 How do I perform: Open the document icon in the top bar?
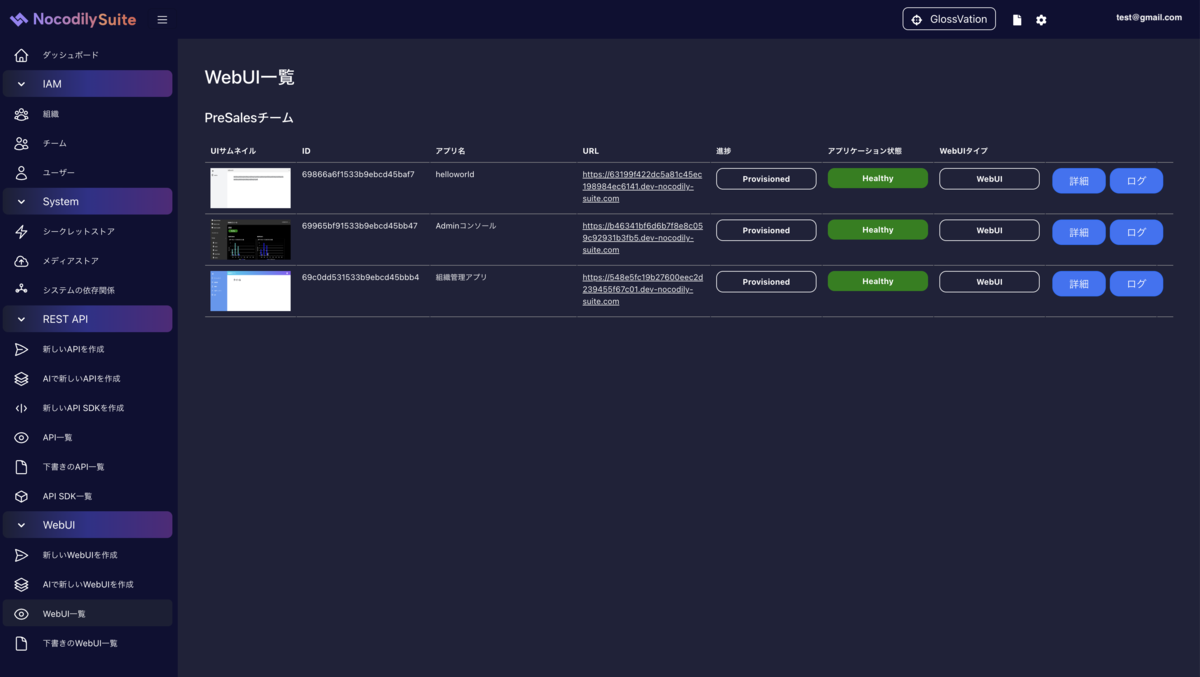click(x=1017, y=20)
